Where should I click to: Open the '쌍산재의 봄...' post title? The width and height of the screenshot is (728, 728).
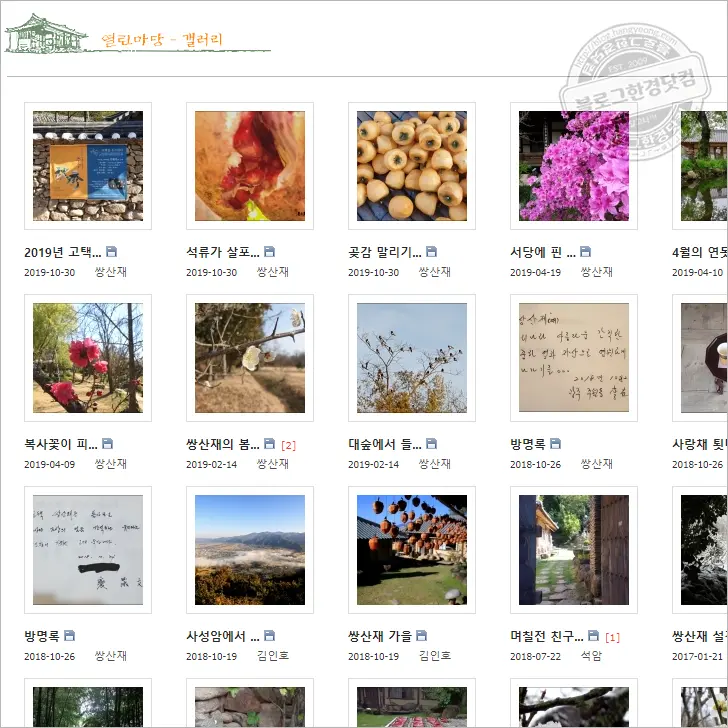(x=223, y=444)
